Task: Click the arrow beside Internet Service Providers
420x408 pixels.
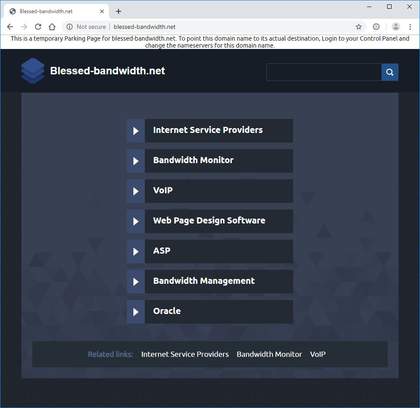Action: [136, 131]
